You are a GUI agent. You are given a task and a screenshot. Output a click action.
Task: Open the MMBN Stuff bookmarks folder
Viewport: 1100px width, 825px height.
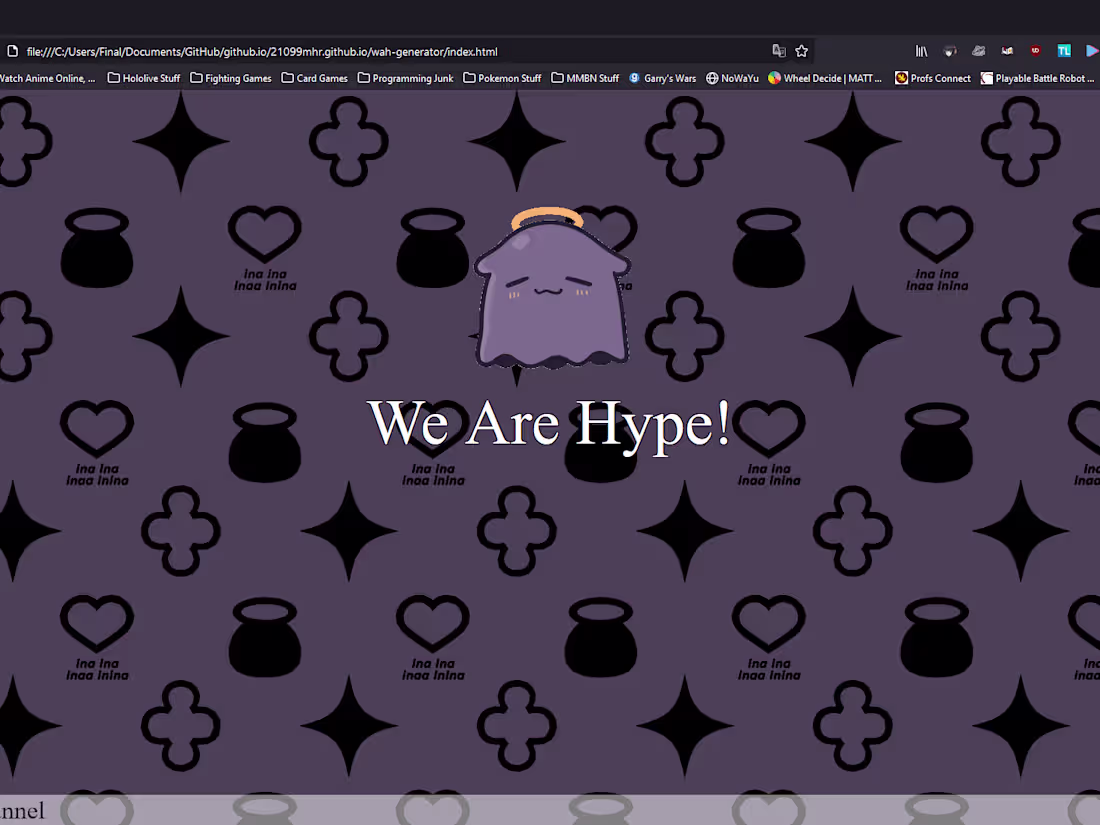click(585, 77)
